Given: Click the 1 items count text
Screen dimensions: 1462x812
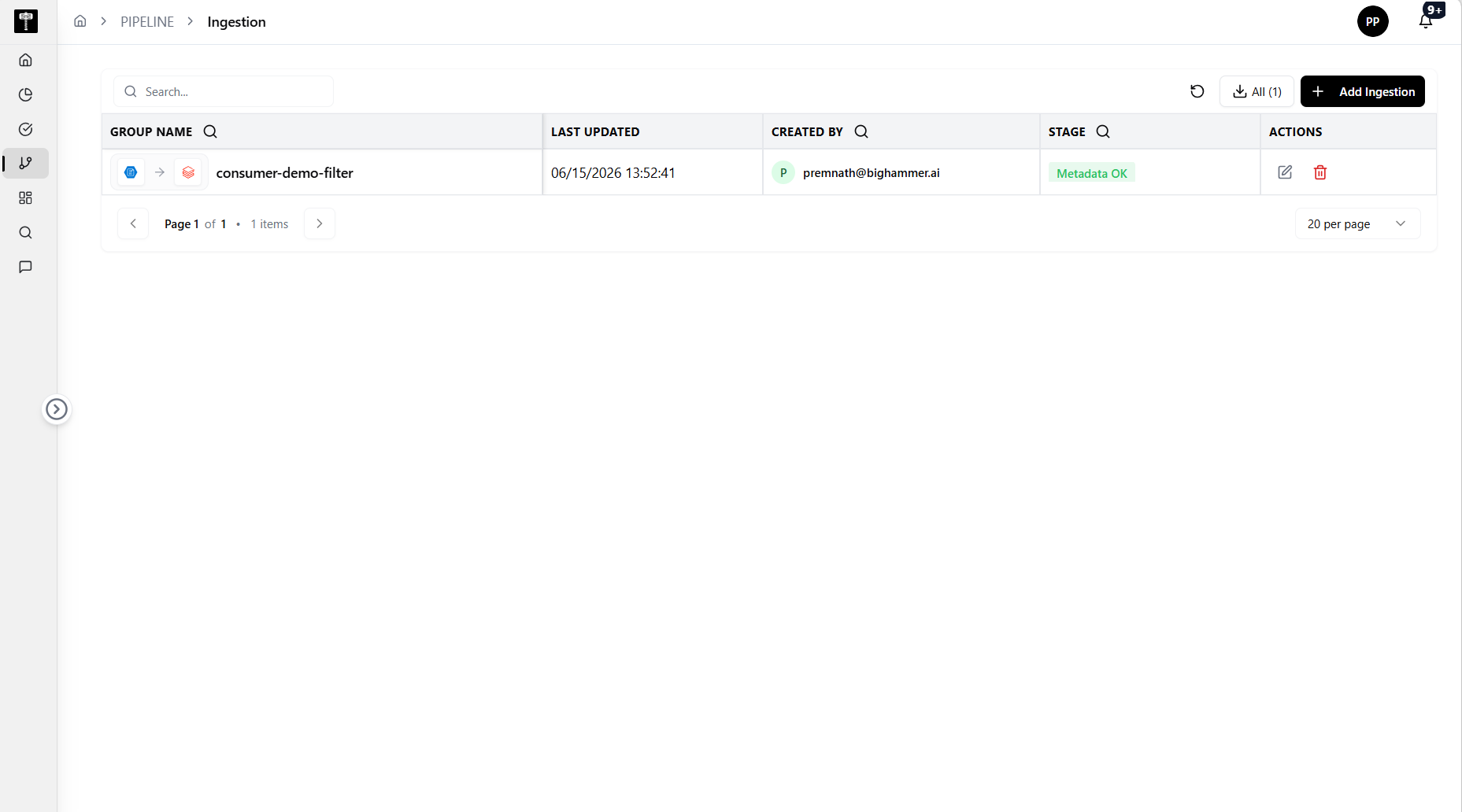Looking at the screenshot, I should coord(269,224).
